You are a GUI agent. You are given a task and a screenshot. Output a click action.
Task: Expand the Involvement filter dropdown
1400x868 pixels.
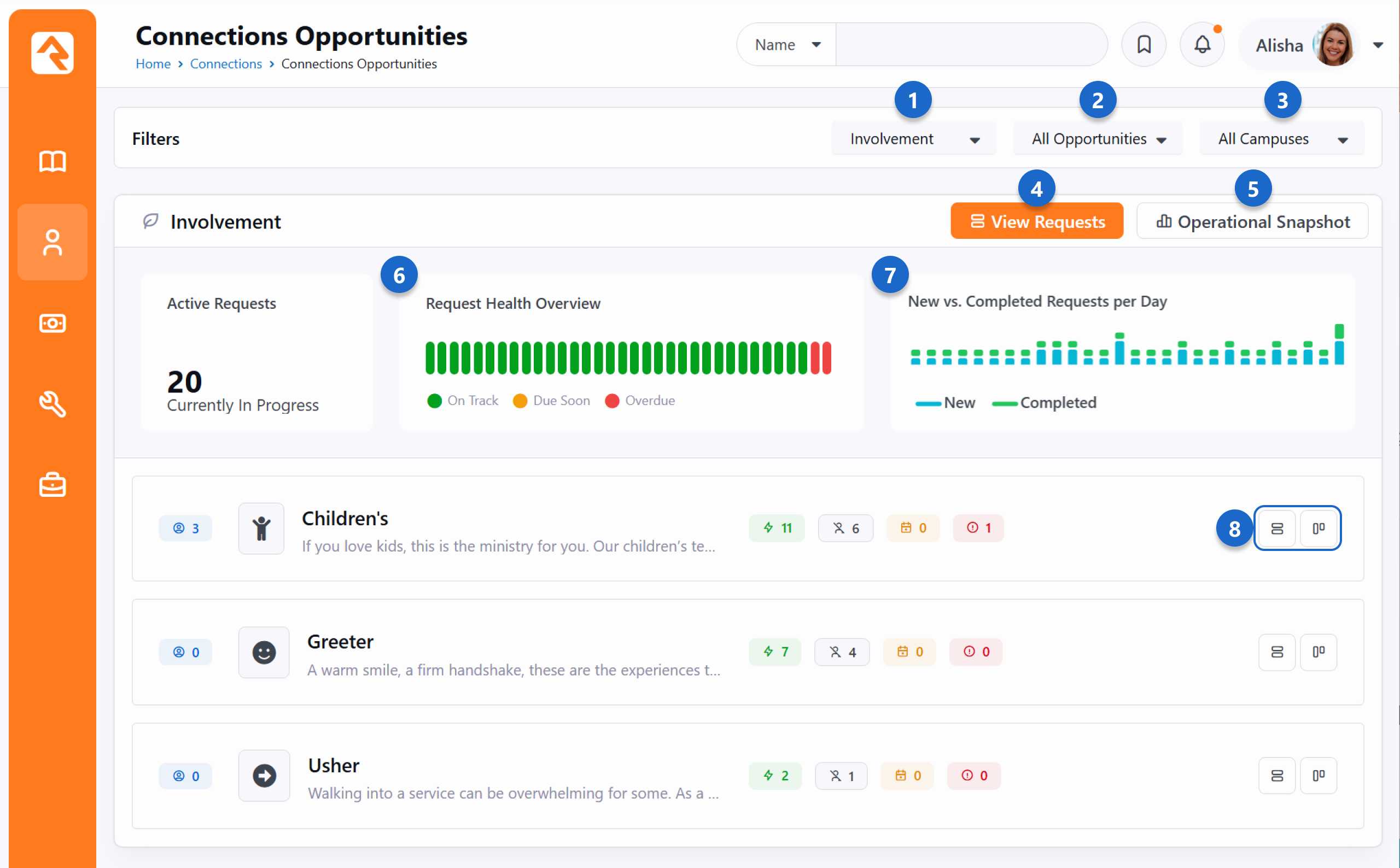[913, 139]
